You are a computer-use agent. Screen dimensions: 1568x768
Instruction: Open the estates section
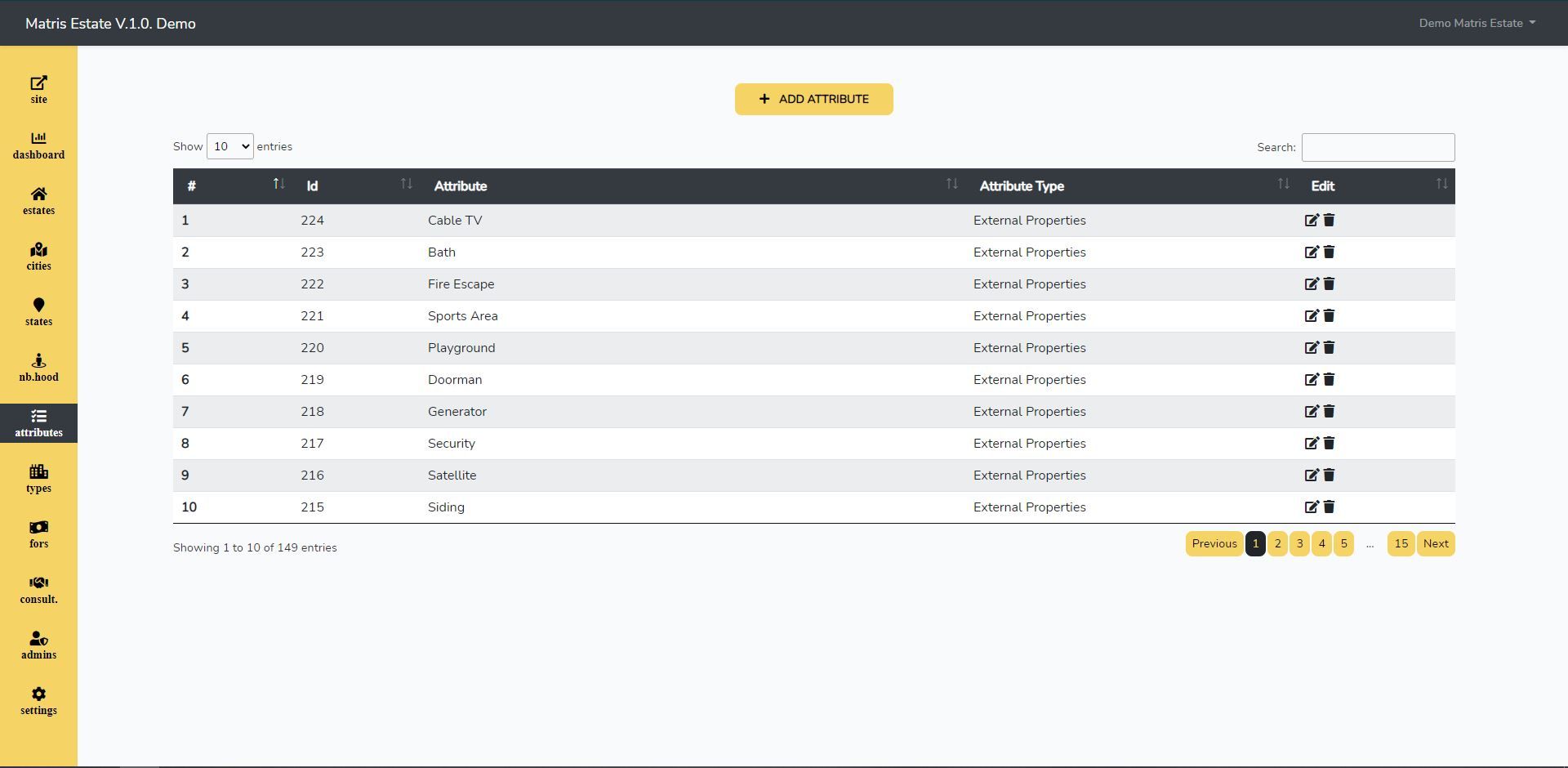click(38, 201)
